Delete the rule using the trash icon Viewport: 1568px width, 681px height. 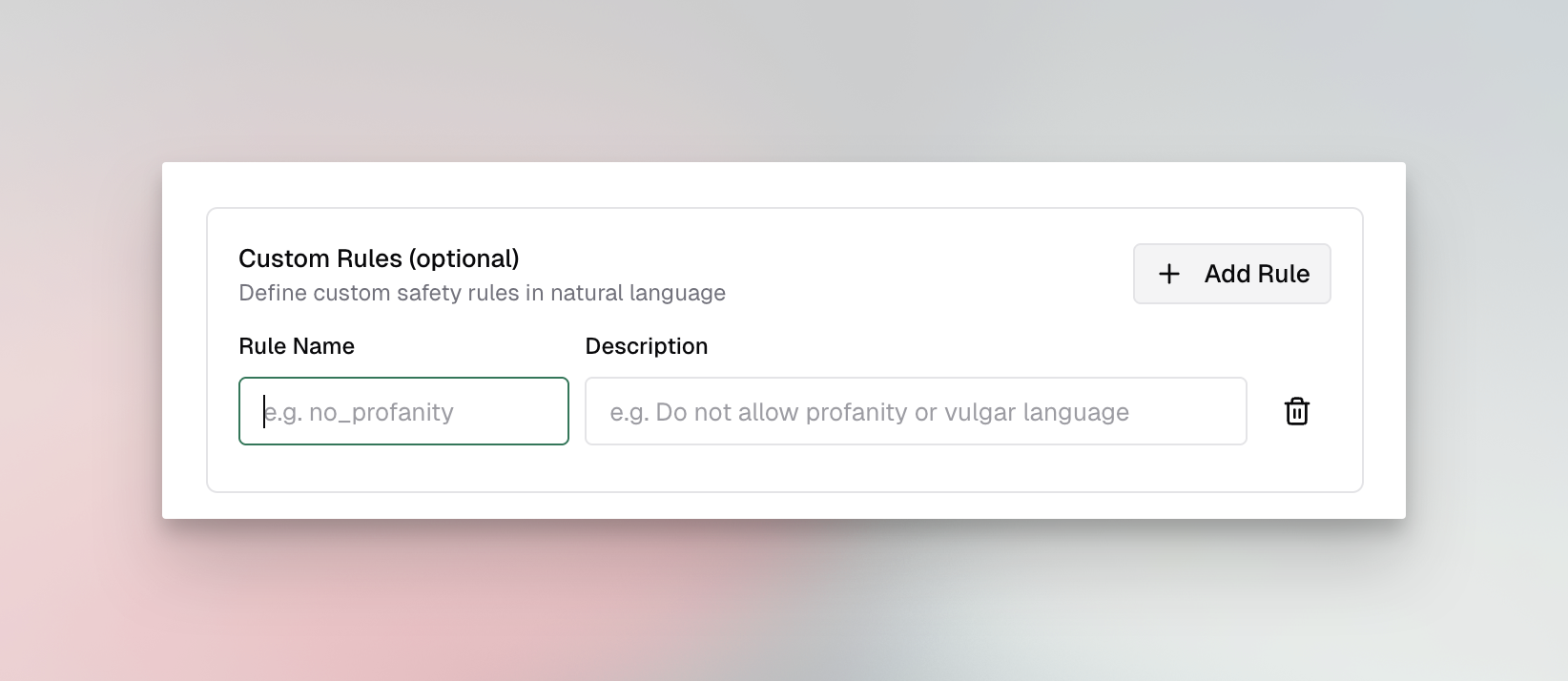1296,411
